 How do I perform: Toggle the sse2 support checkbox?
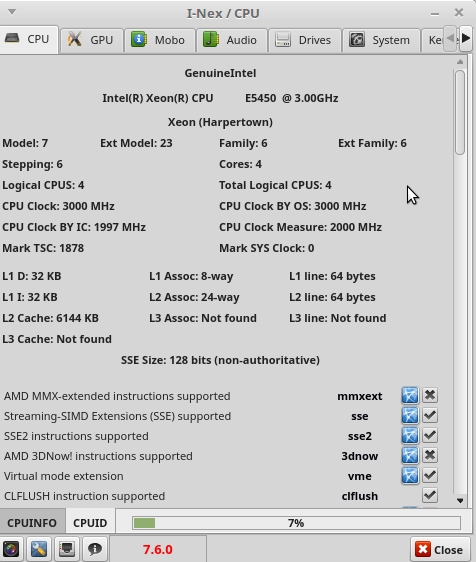(x=430, y=435)
